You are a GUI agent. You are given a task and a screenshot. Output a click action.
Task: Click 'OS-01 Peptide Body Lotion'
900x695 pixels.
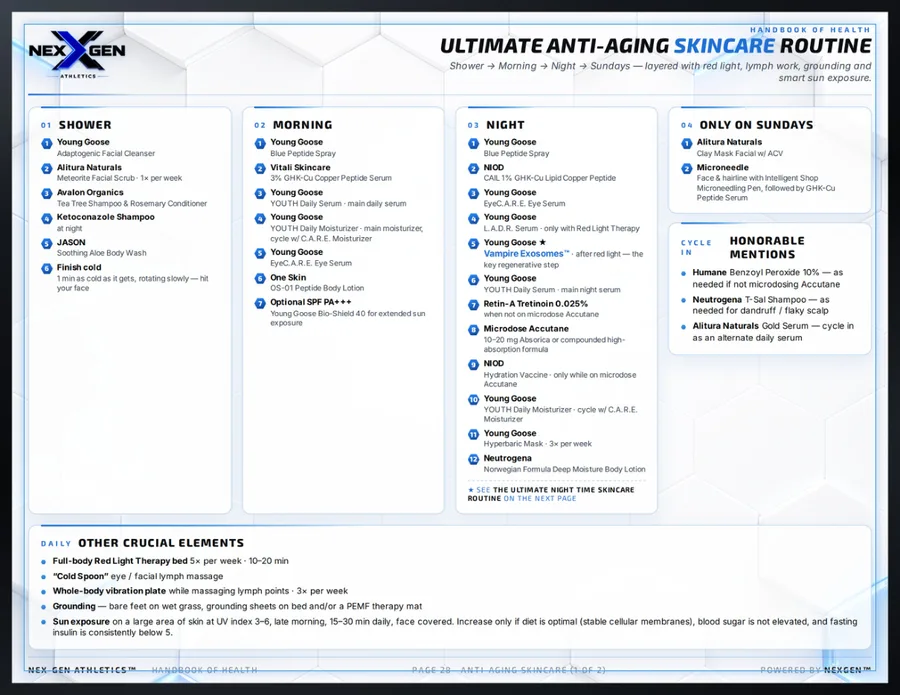tap(317, 288)
